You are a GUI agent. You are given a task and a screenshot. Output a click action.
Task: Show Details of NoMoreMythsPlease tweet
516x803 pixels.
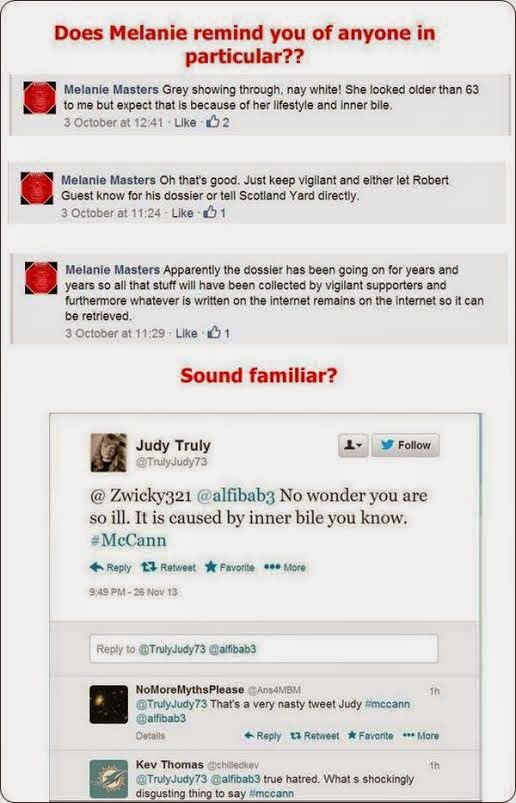tap(150, 735)
